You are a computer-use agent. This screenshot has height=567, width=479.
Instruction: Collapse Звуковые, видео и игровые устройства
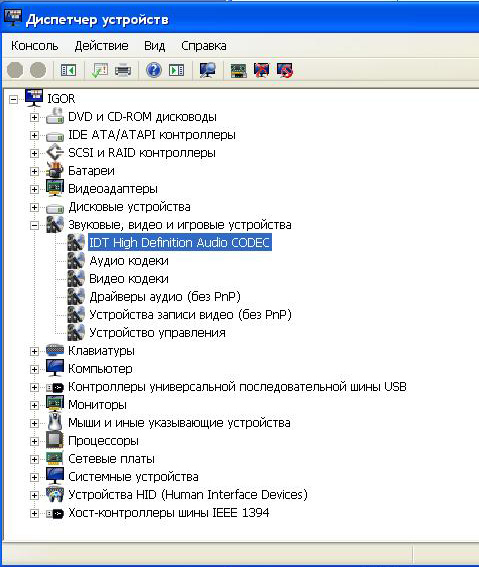34,225
